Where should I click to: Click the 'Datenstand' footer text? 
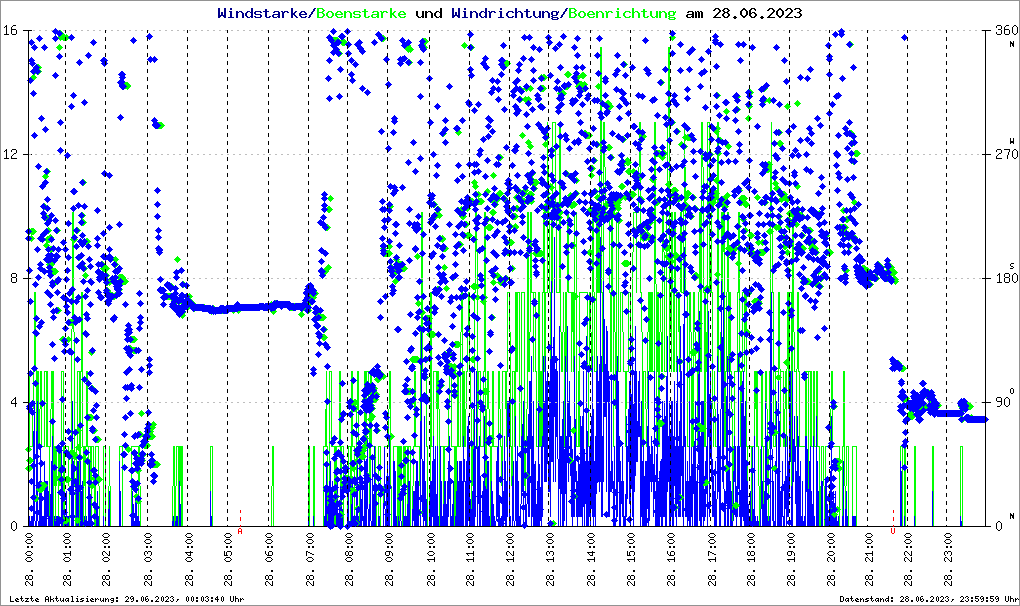(867, 599)
